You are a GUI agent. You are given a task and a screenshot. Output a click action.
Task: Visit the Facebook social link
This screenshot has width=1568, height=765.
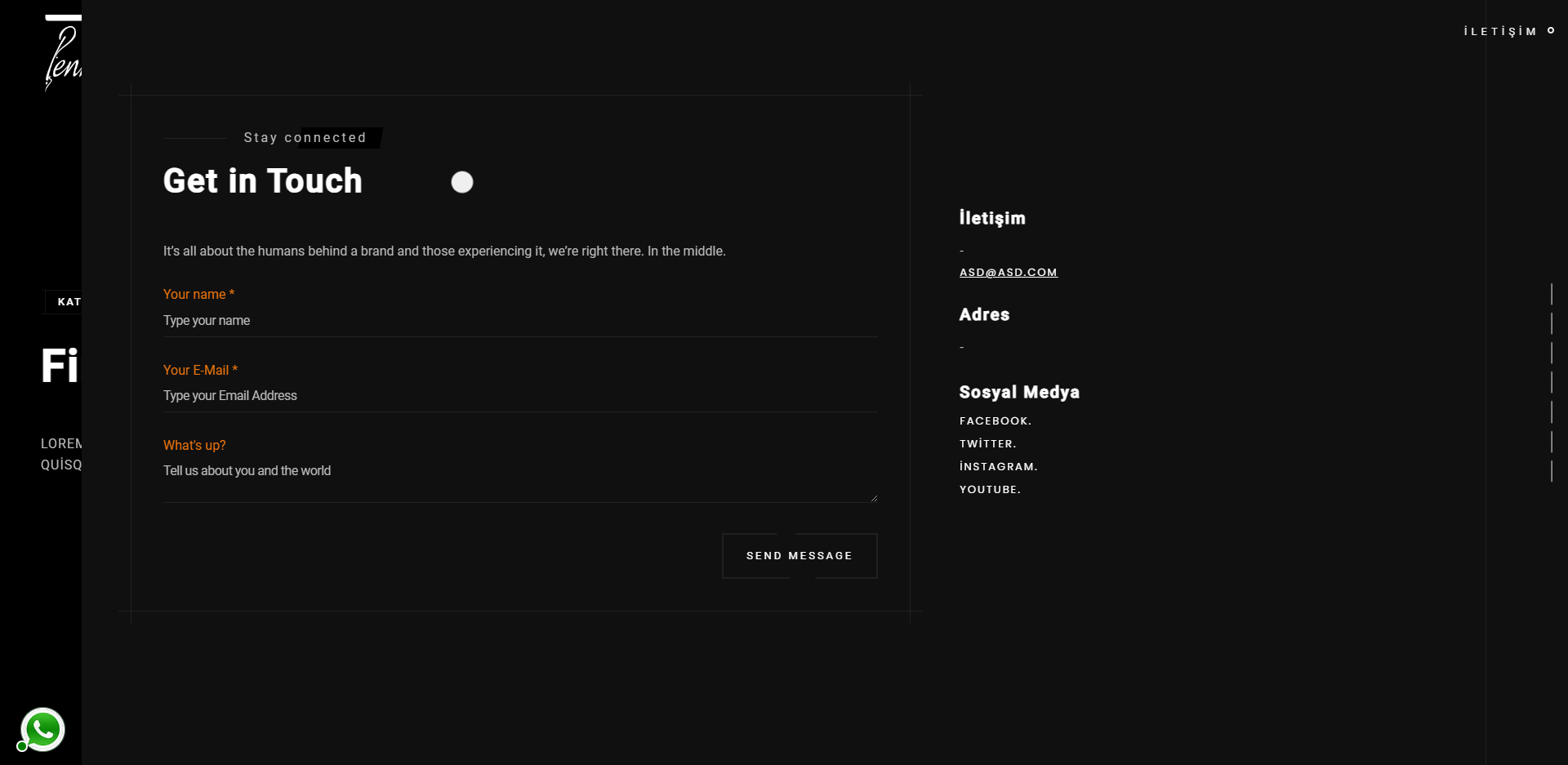pos(995,421)
